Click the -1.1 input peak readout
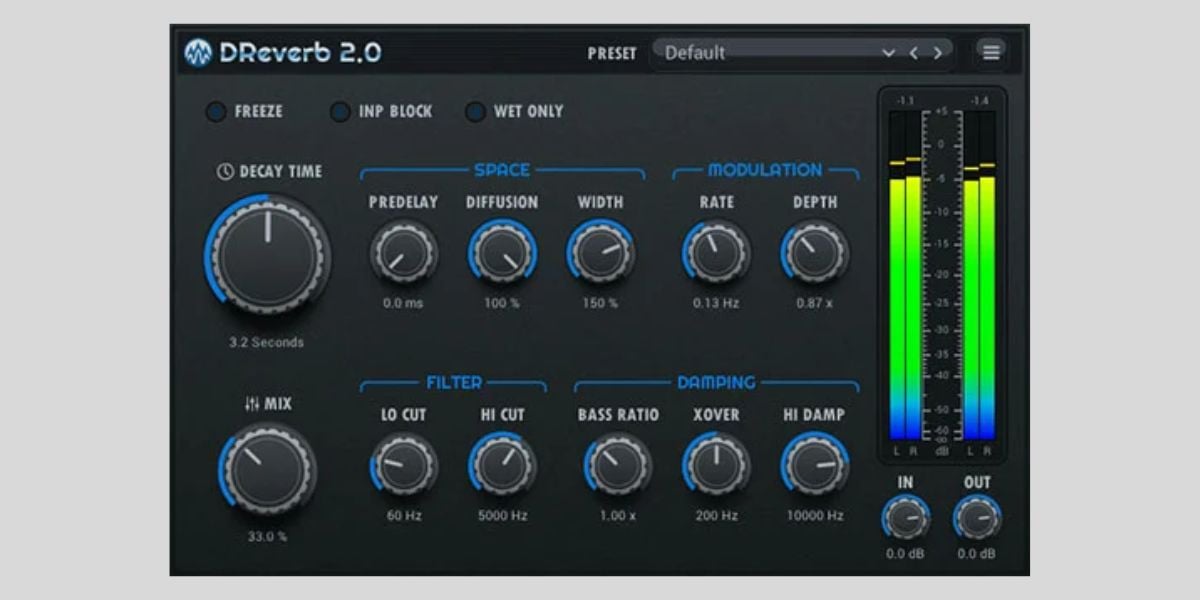The height and width of the screenshot is (600, 1200). click(x=905, y=101)
